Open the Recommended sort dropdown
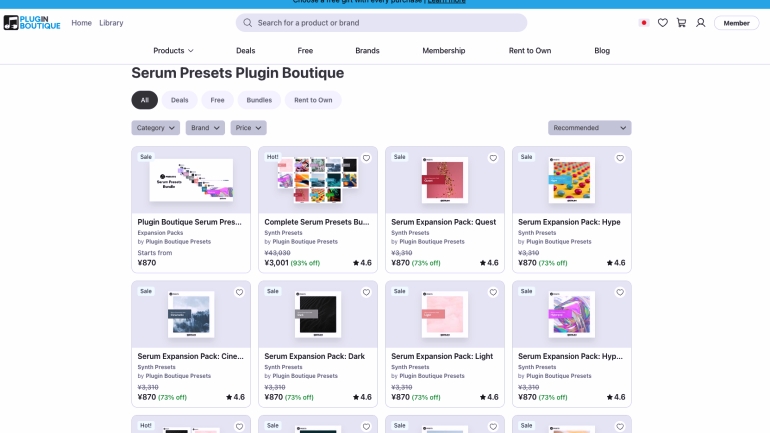This screenshot has width=770, height=433. coord(589,128)
